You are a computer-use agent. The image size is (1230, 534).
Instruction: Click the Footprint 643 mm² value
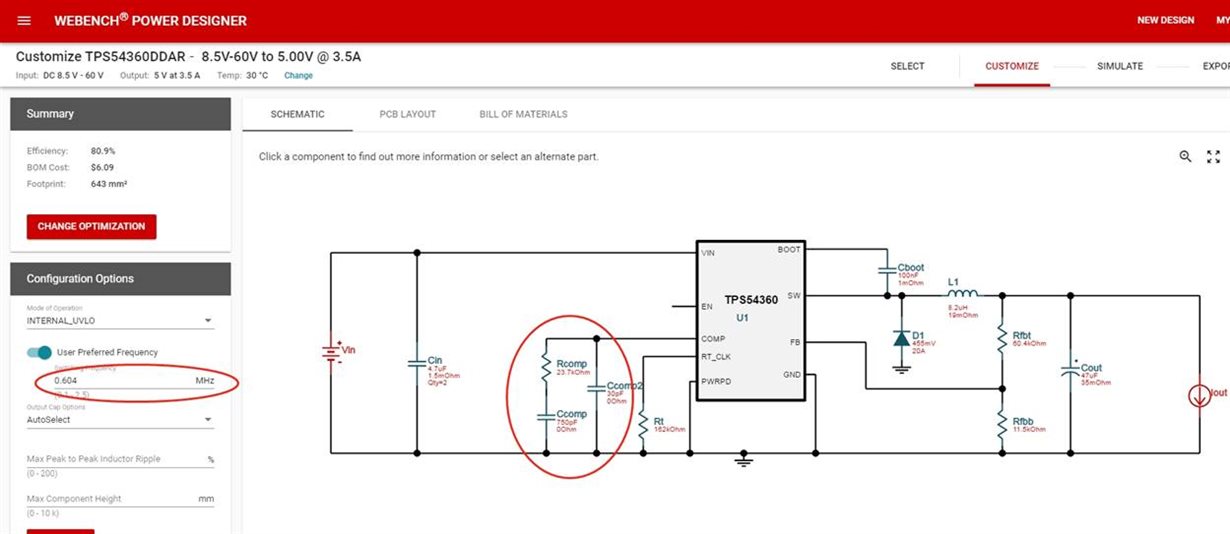109,184
